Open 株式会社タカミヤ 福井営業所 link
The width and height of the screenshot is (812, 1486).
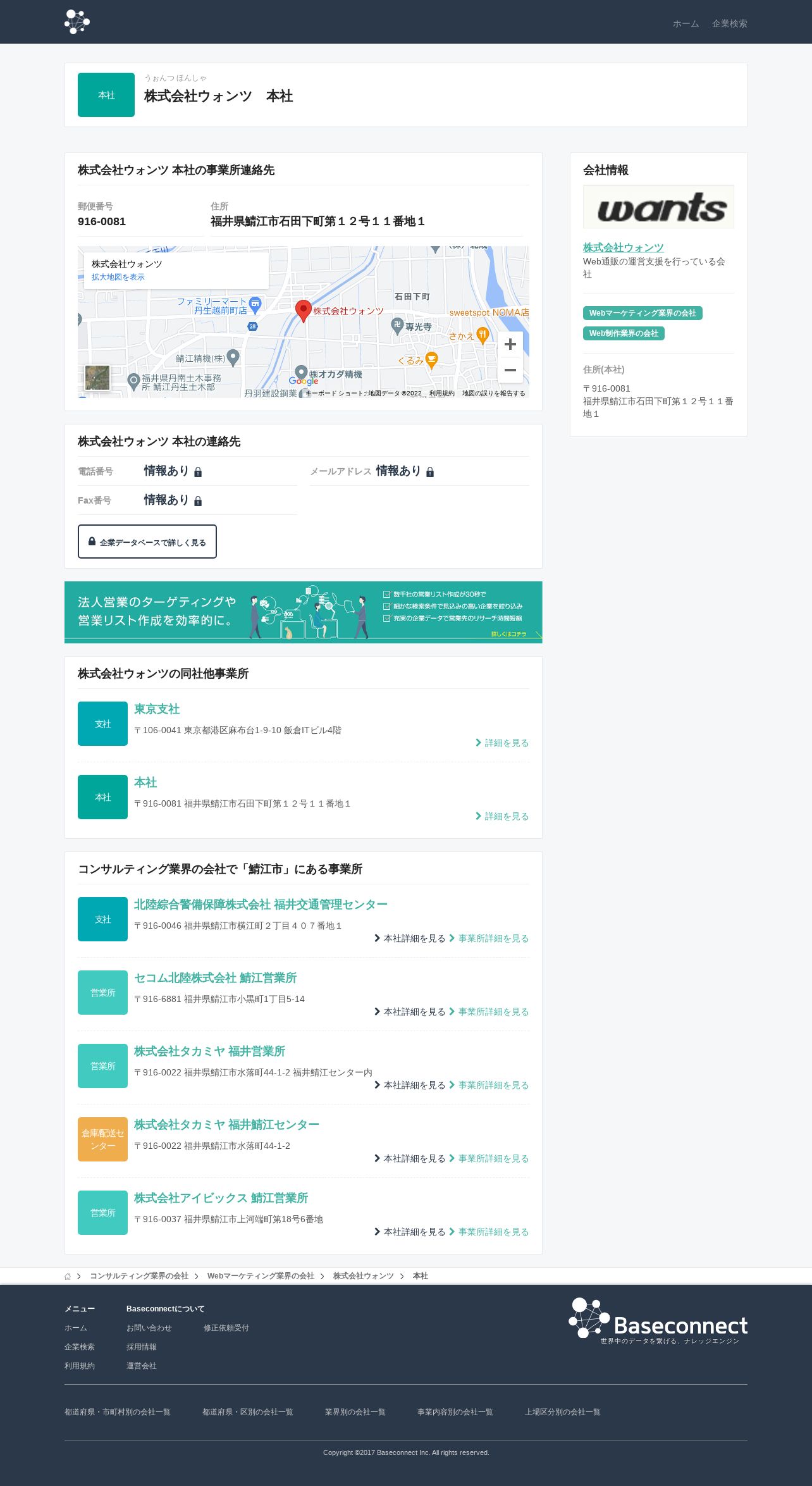tap(209, 1051)
